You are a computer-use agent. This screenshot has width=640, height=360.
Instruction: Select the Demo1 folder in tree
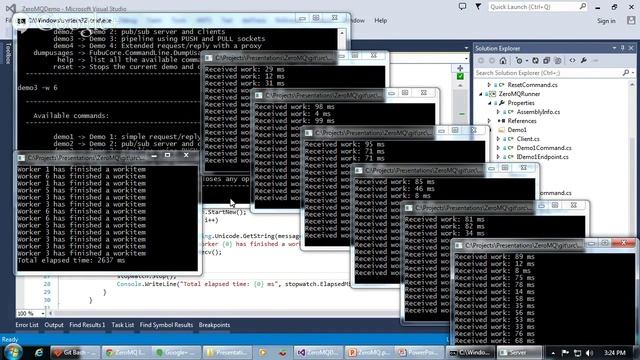coord(517,130)
